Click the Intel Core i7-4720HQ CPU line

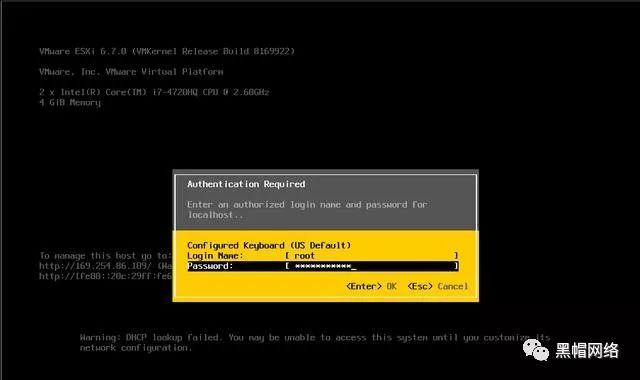(154, 92)
